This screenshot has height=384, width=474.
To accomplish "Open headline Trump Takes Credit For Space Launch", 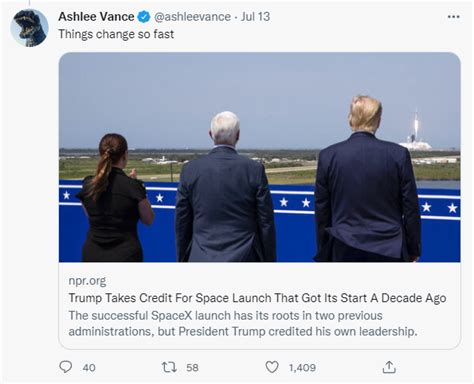I will click(257, 298).
